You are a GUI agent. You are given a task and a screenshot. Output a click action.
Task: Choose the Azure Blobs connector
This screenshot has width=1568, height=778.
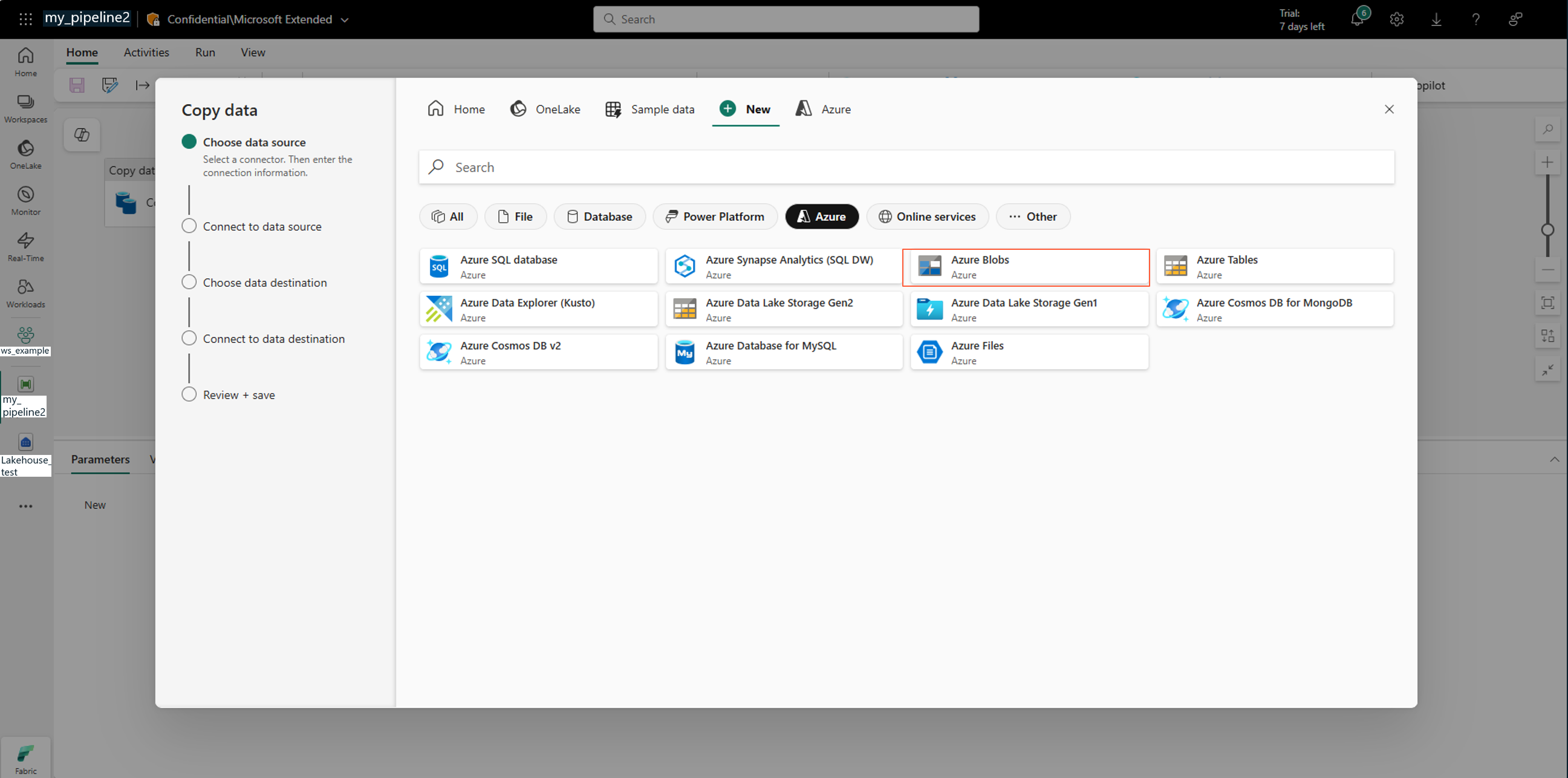[1026, 267]
